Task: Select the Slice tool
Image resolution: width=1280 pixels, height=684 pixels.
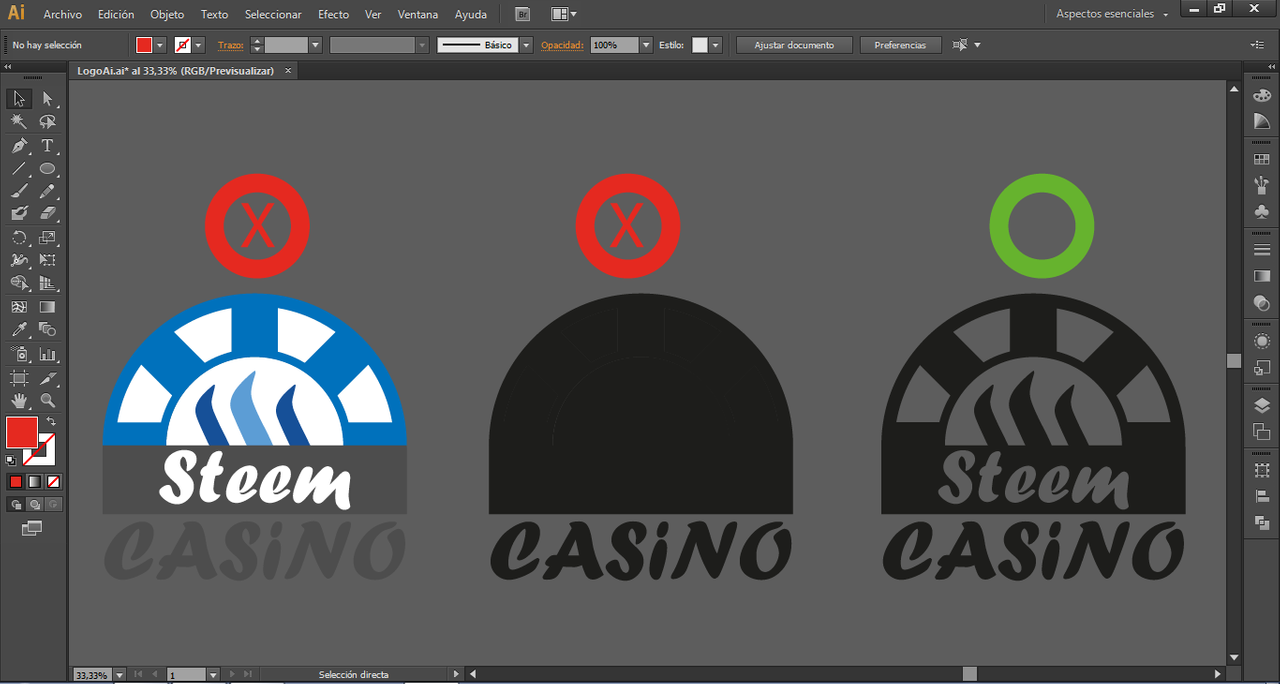Action: pyautogui.click(x=47, y=378)
